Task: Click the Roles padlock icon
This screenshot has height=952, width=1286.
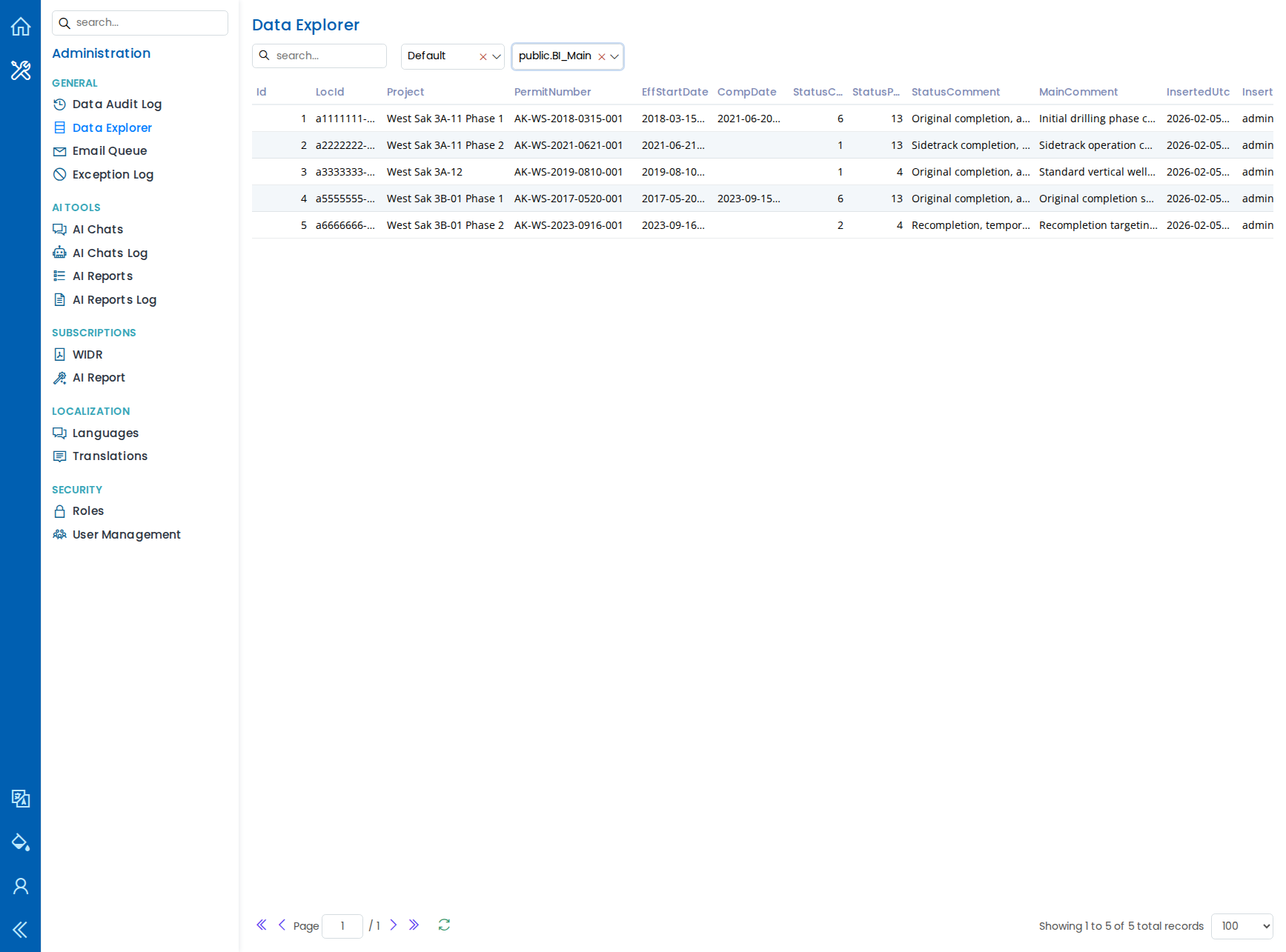Action: (60, 511)
